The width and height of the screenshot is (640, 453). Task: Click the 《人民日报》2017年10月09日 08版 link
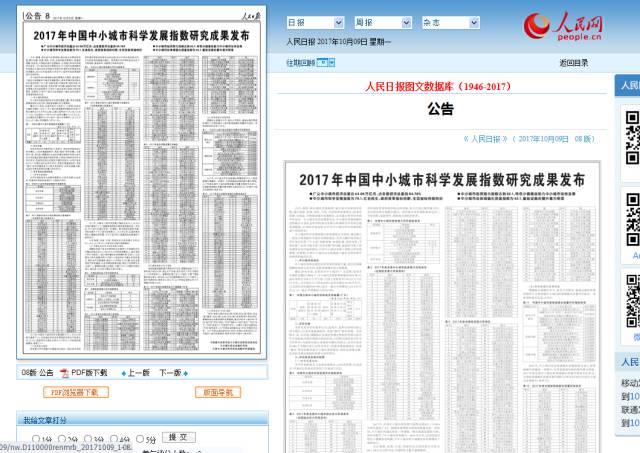tap(529, 139)
